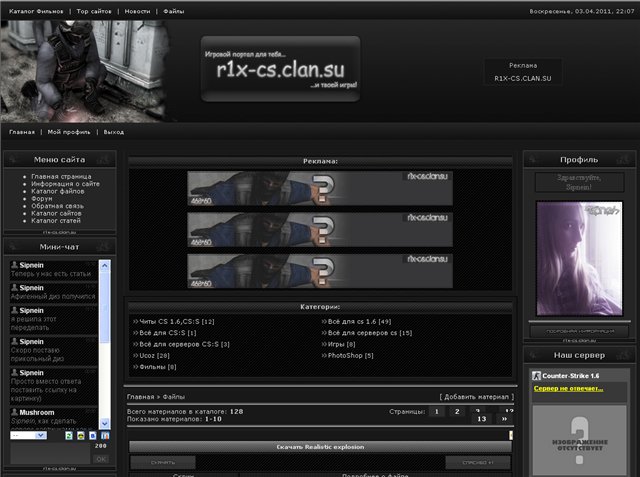Click the second r1x-cs.clan.su ad banner
Screen dimensions: 640x477
click(x=320, y=230)
